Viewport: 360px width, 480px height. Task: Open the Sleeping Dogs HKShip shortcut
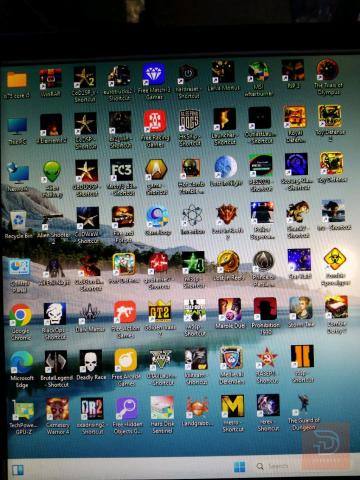[x=189, y=120]
